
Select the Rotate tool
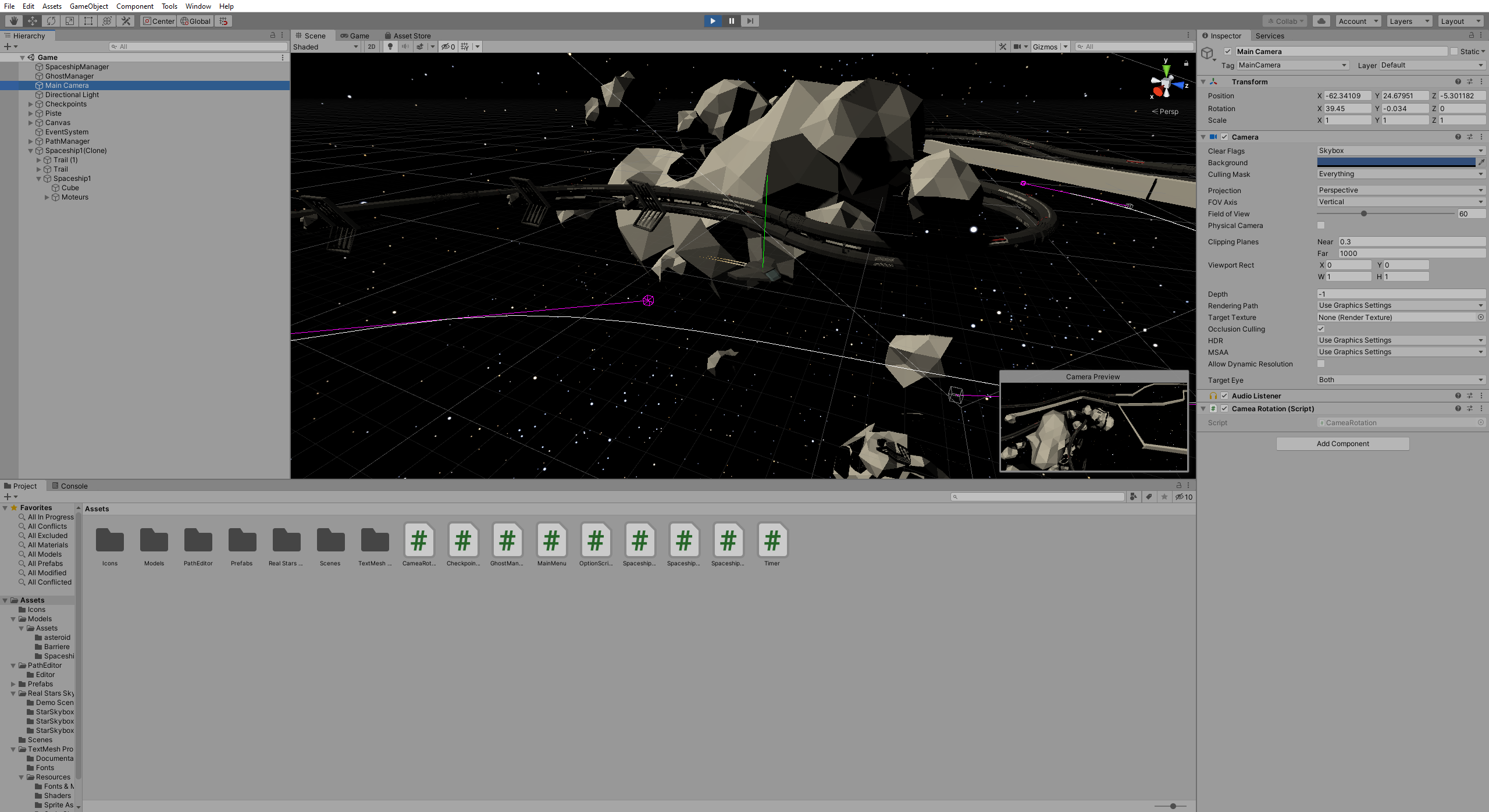coord(51,21)
